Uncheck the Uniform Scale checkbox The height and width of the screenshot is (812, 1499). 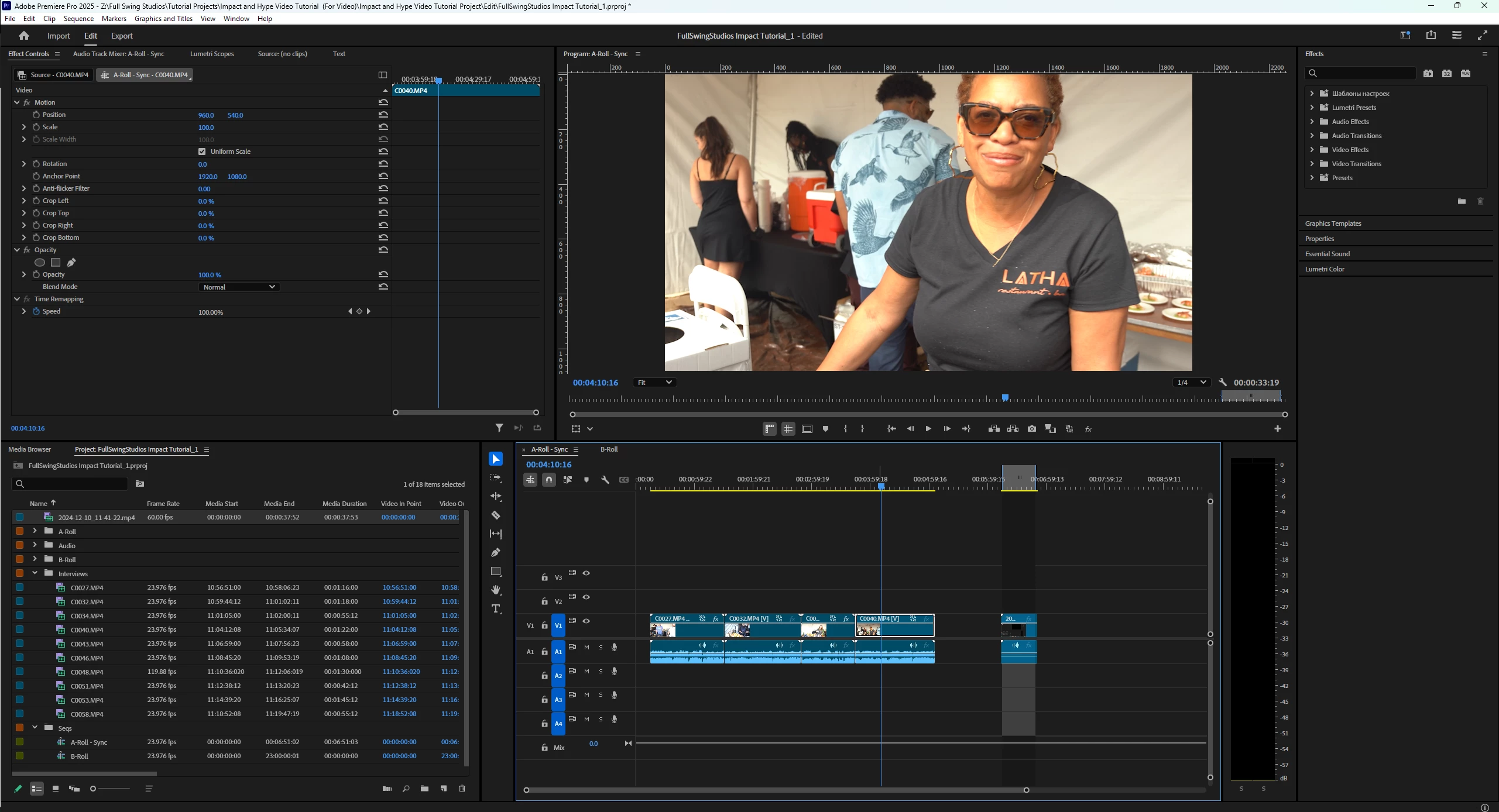click(202, 152)
